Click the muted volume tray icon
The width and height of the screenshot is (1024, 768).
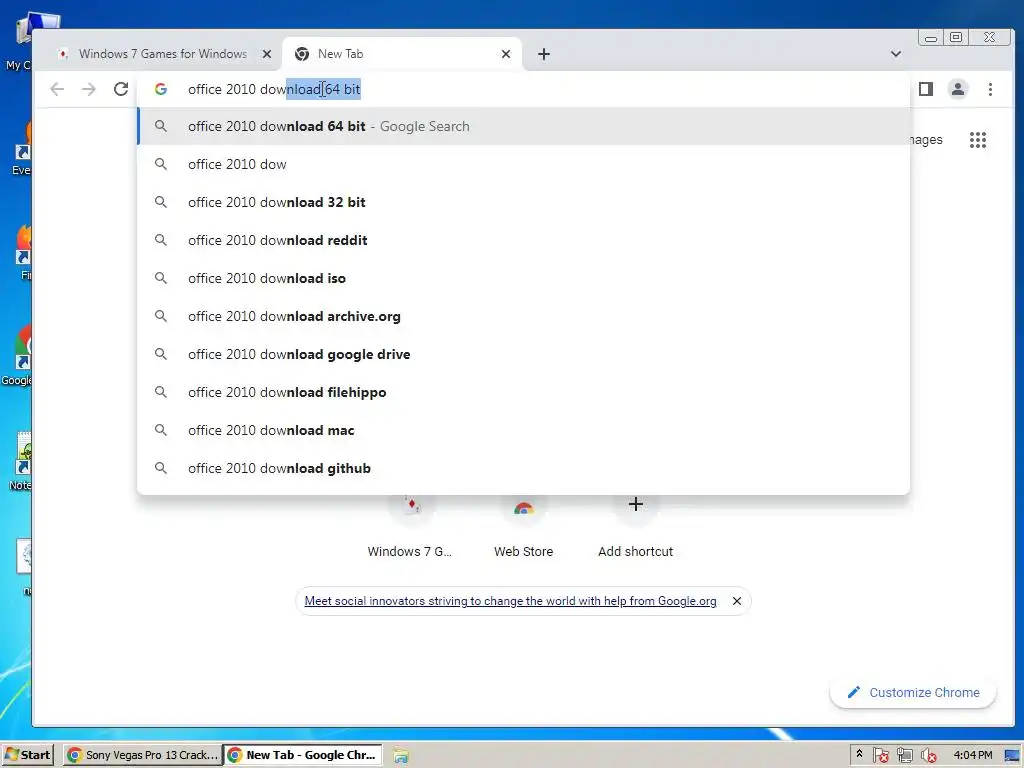(928, 756)
